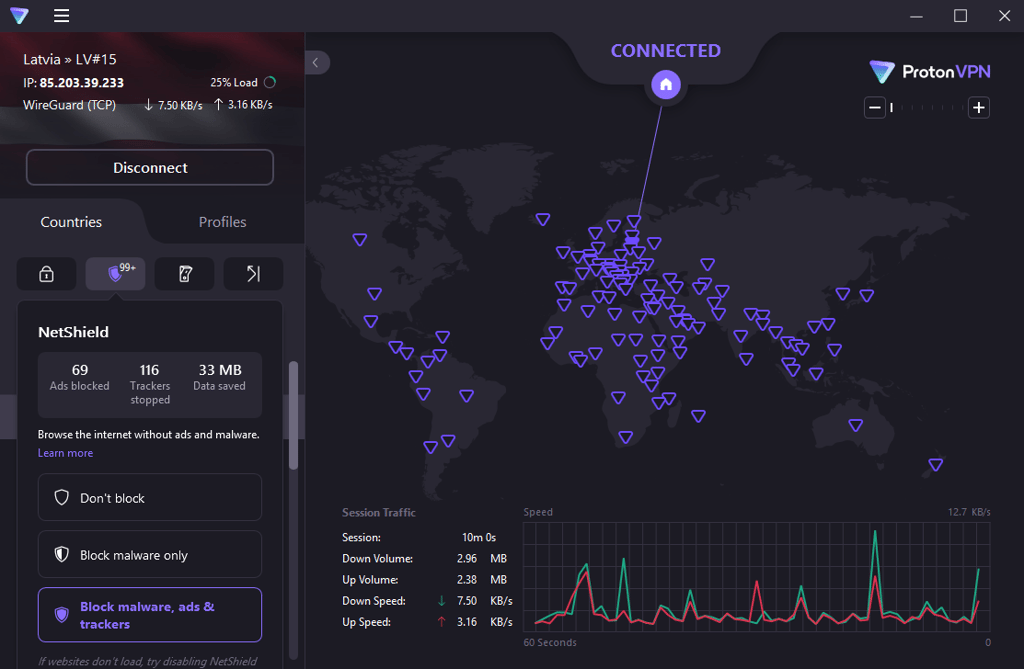The width and height of the screenshot is (1024, 669).
Task: Select the NetShield shield icon
Action: (116, 274)
